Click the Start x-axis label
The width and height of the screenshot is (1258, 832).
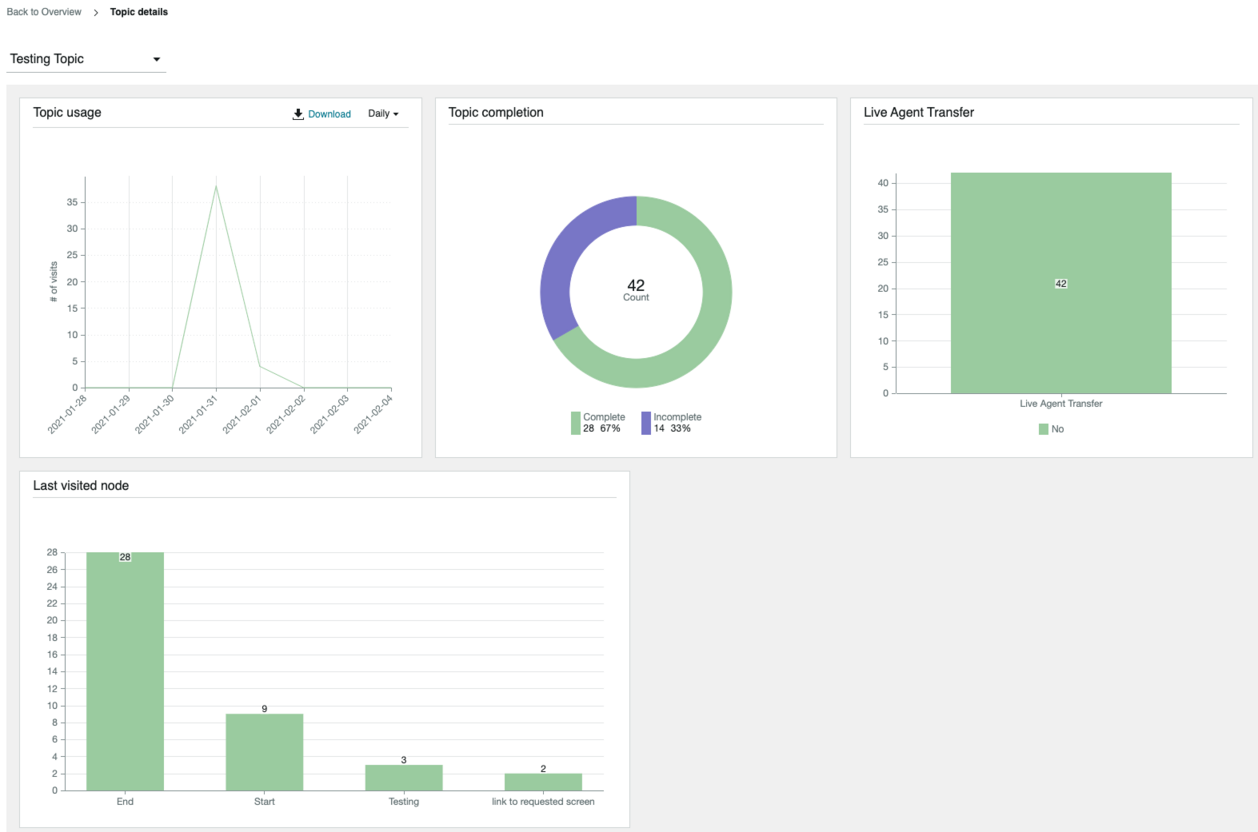(264, 801)
